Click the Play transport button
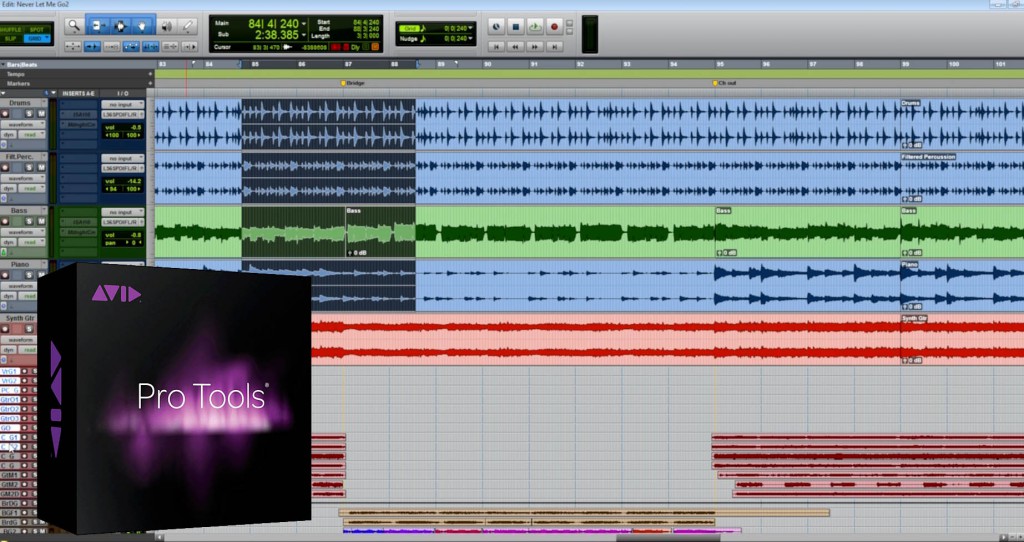Image resolution: width=1024 pixels, height=542 pixels. pos(535,27)
